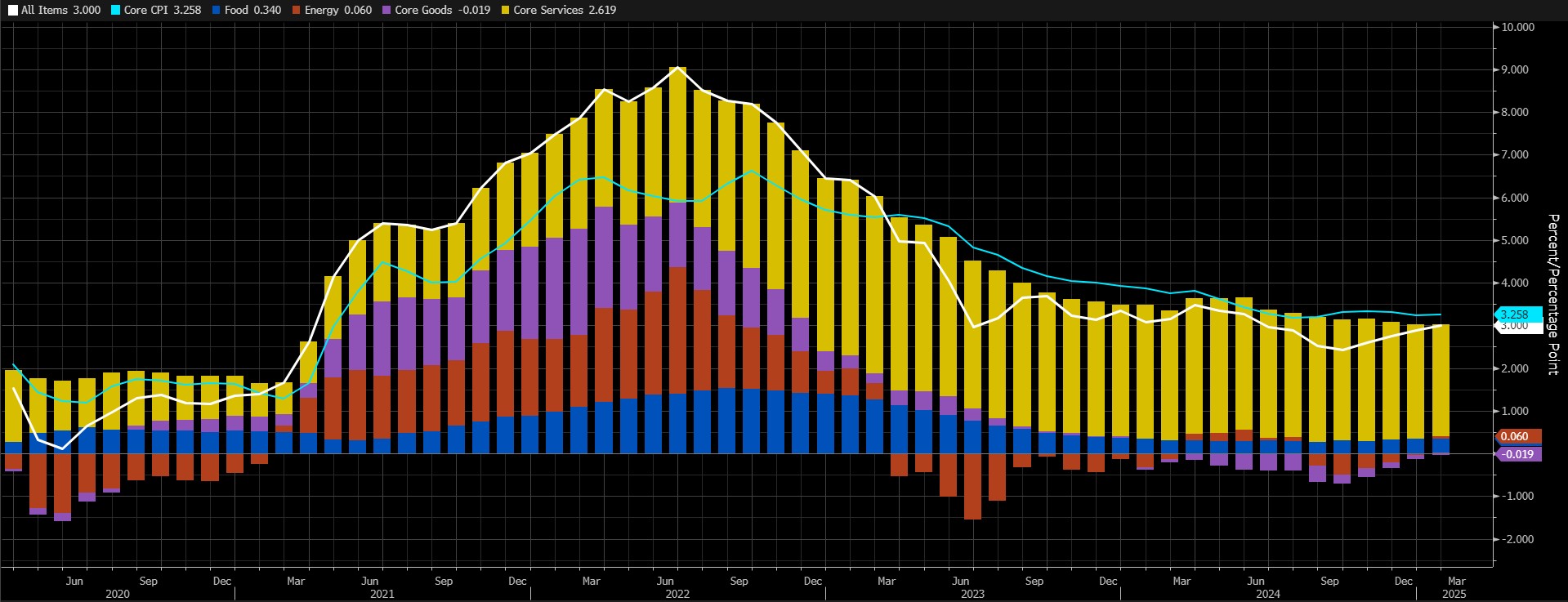
Task: Click the Mar 2022 x-axis label
Action: pyautogui.click(x=591, y=581)
